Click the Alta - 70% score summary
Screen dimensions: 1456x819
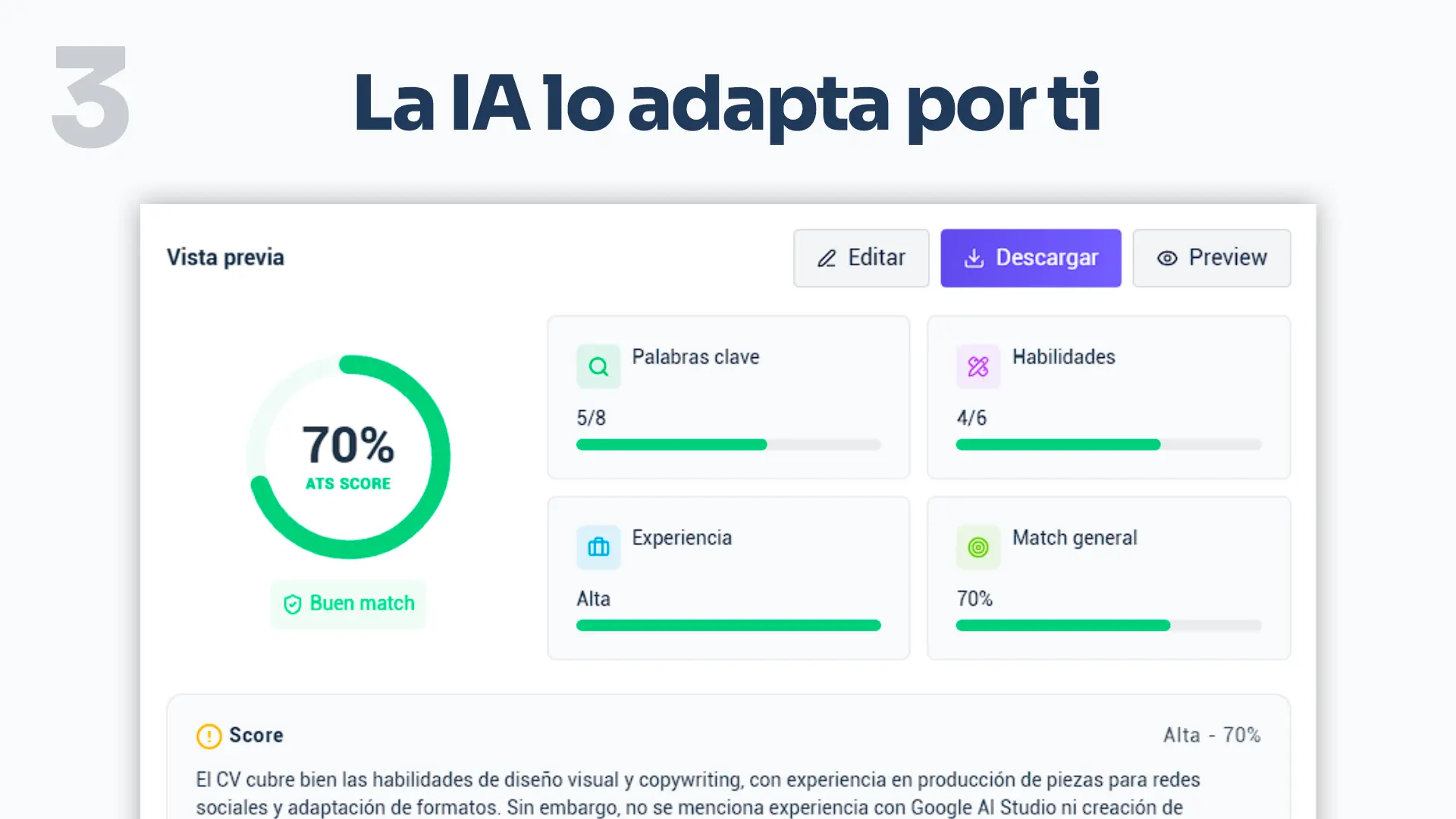coord(1212,736)
